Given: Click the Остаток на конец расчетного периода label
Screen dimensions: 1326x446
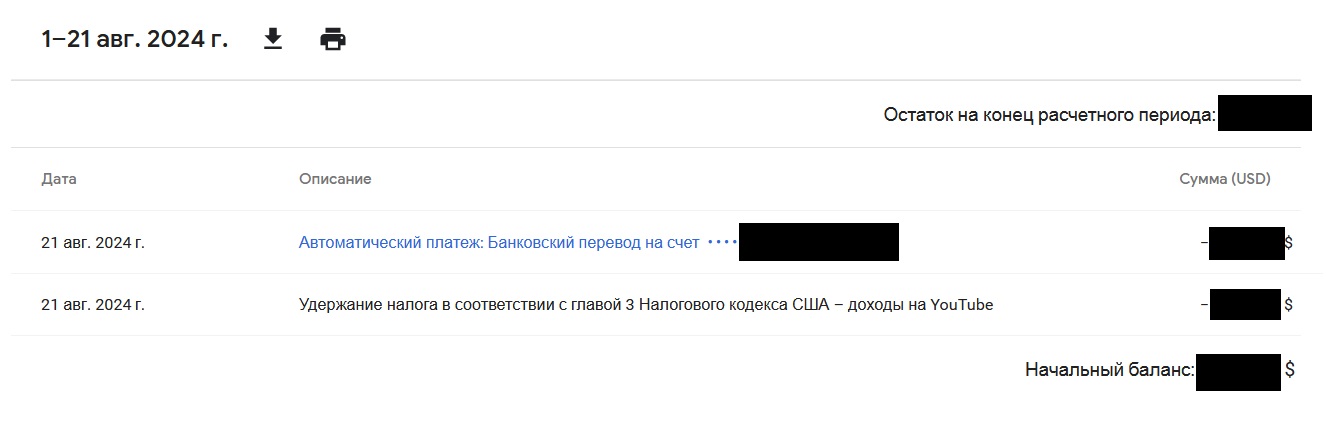Looking at the screenshot, I should [1050, 115].
